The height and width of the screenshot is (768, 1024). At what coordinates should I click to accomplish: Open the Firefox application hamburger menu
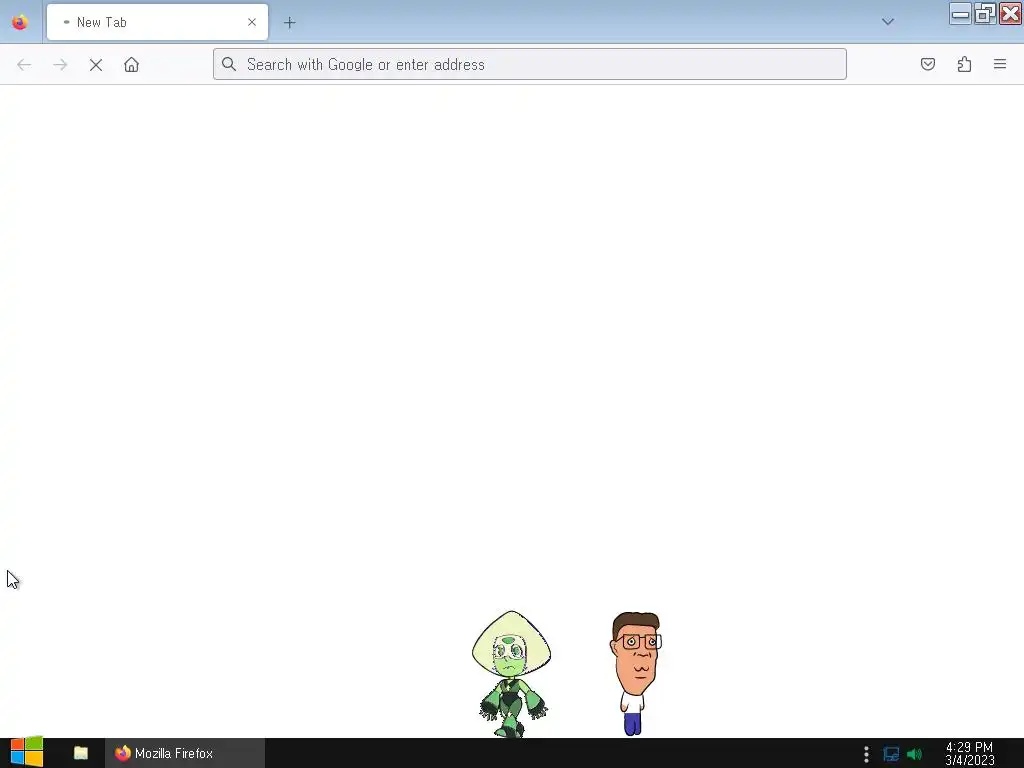[x=1000, y=64]
